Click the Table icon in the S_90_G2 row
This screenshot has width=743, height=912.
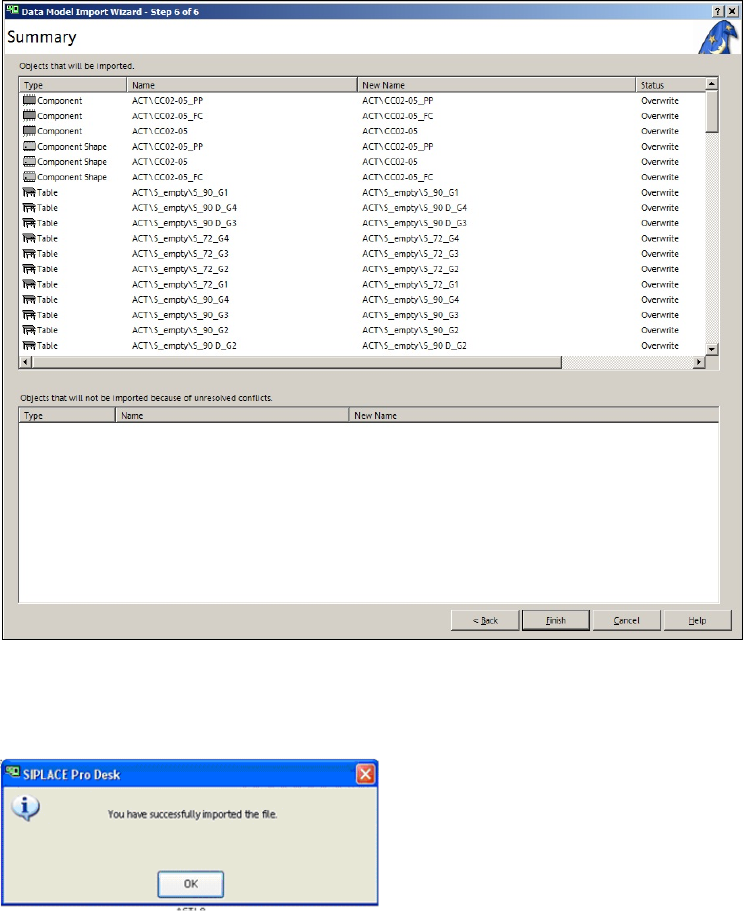(x=29, y=329)
